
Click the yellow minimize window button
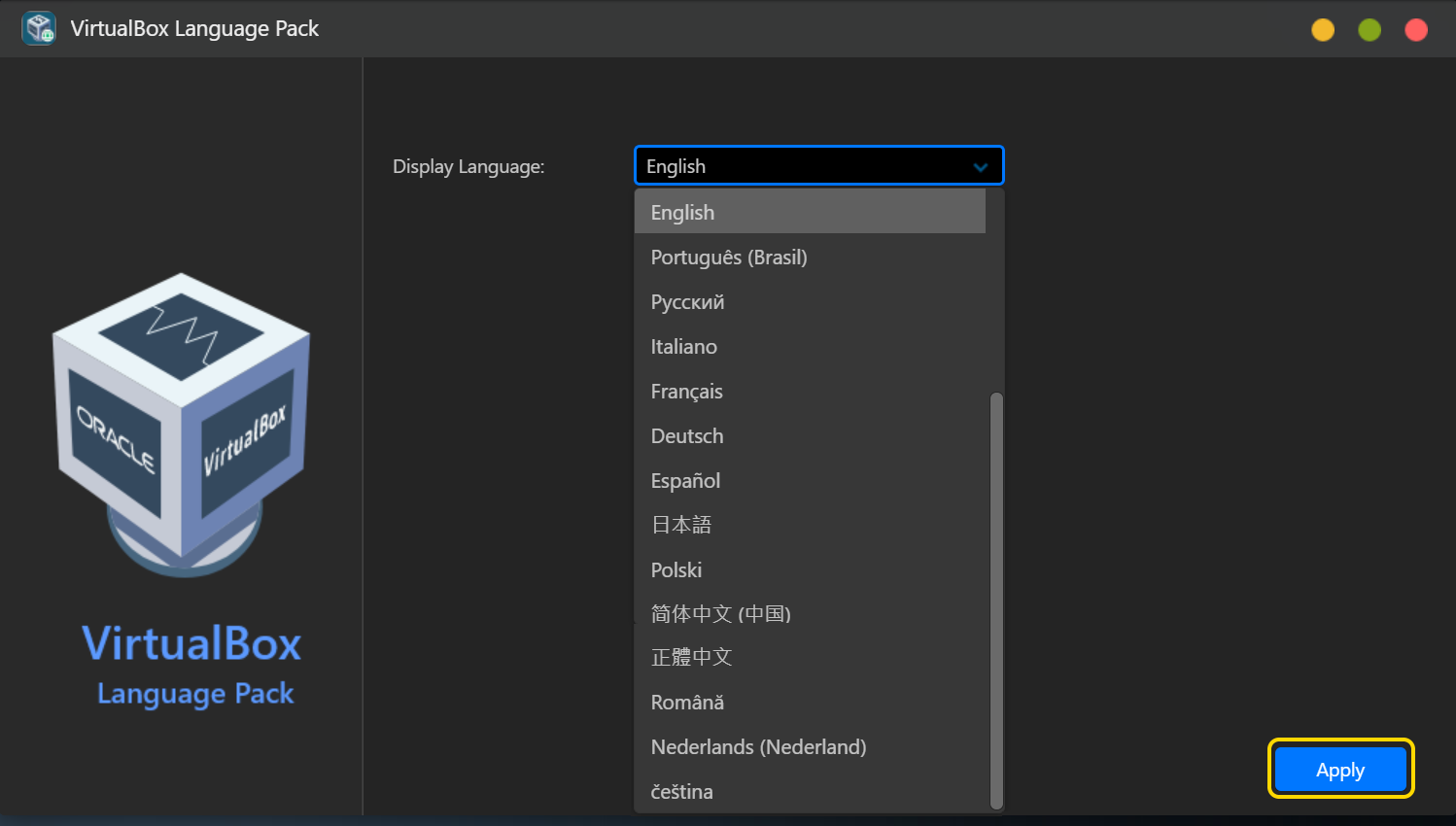click(1323, 30)
